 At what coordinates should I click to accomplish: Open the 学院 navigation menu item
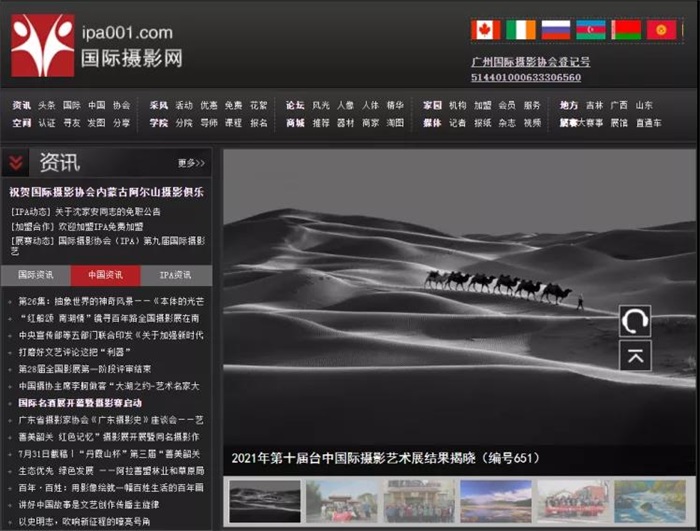(x=159, y=123)
